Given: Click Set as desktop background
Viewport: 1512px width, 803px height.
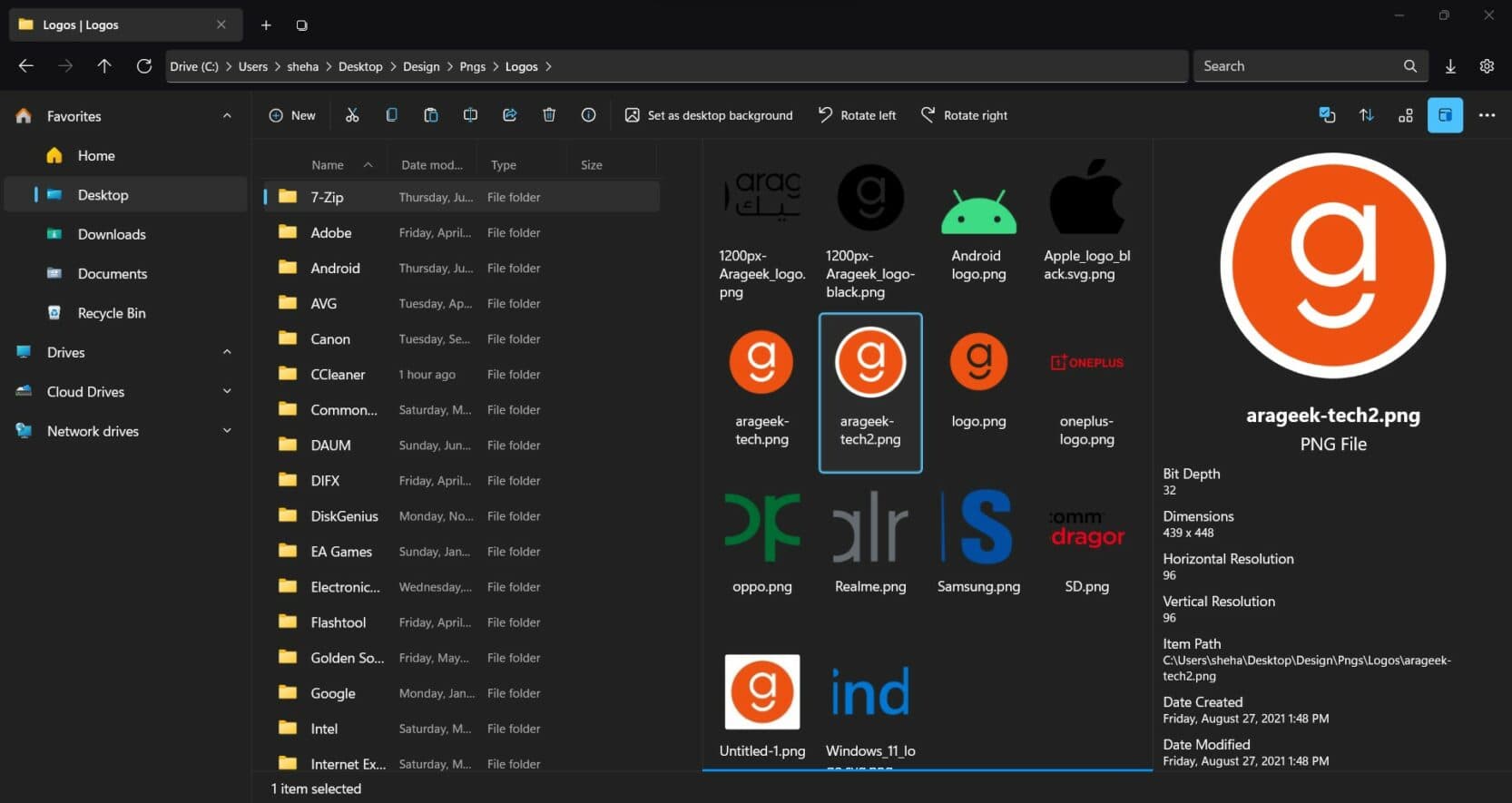Looking at the screenshot, I should [x=709, y=115].
